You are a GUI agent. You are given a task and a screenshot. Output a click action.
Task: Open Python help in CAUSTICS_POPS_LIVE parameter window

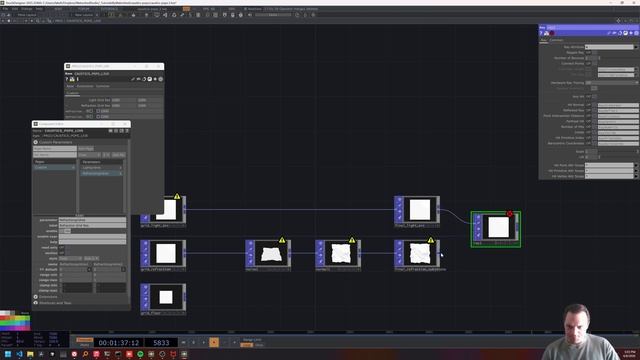coord(72,79)
